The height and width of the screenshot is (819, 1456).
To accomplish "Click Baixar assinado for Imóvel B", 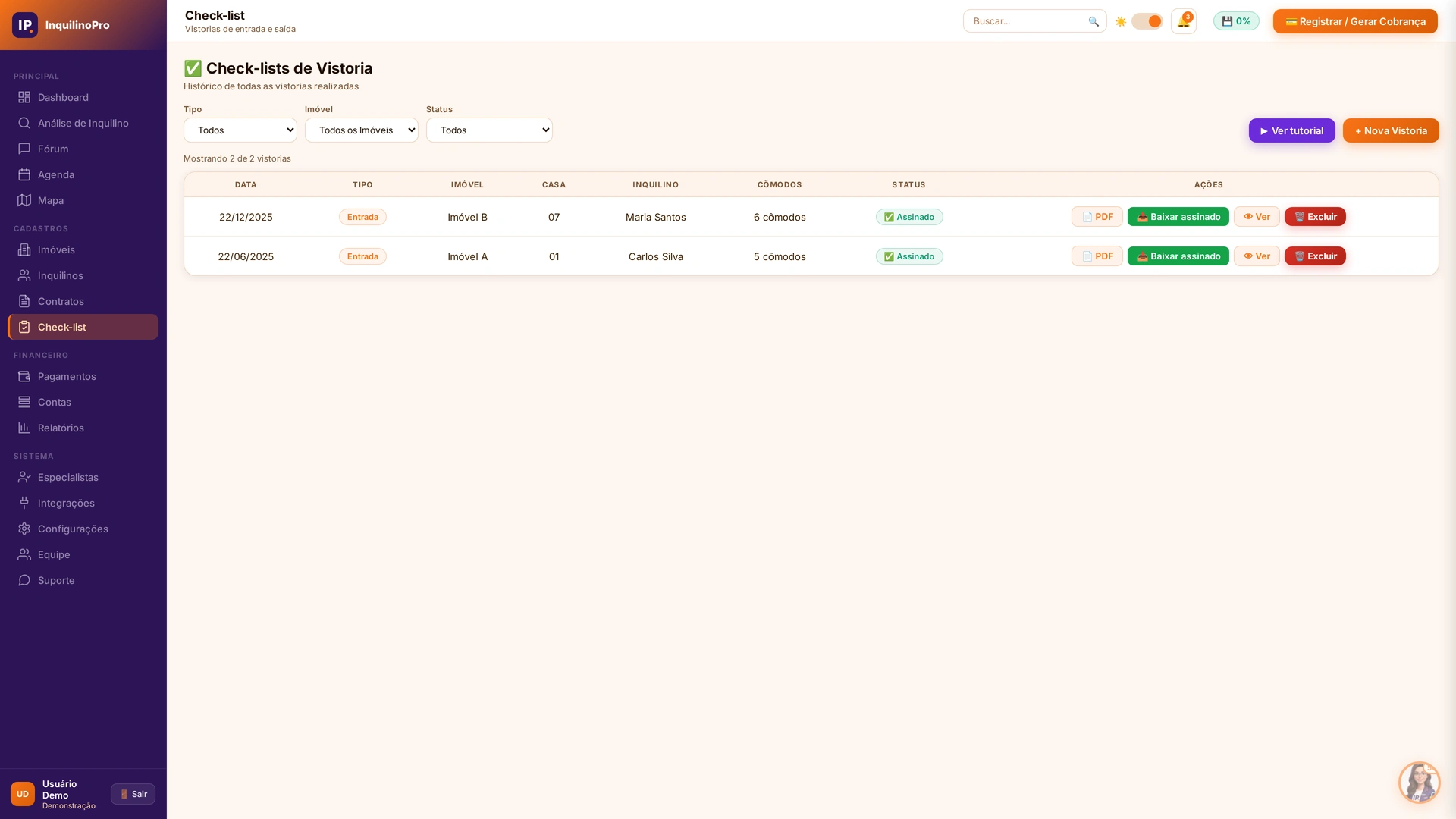I will pos(1178,217).
